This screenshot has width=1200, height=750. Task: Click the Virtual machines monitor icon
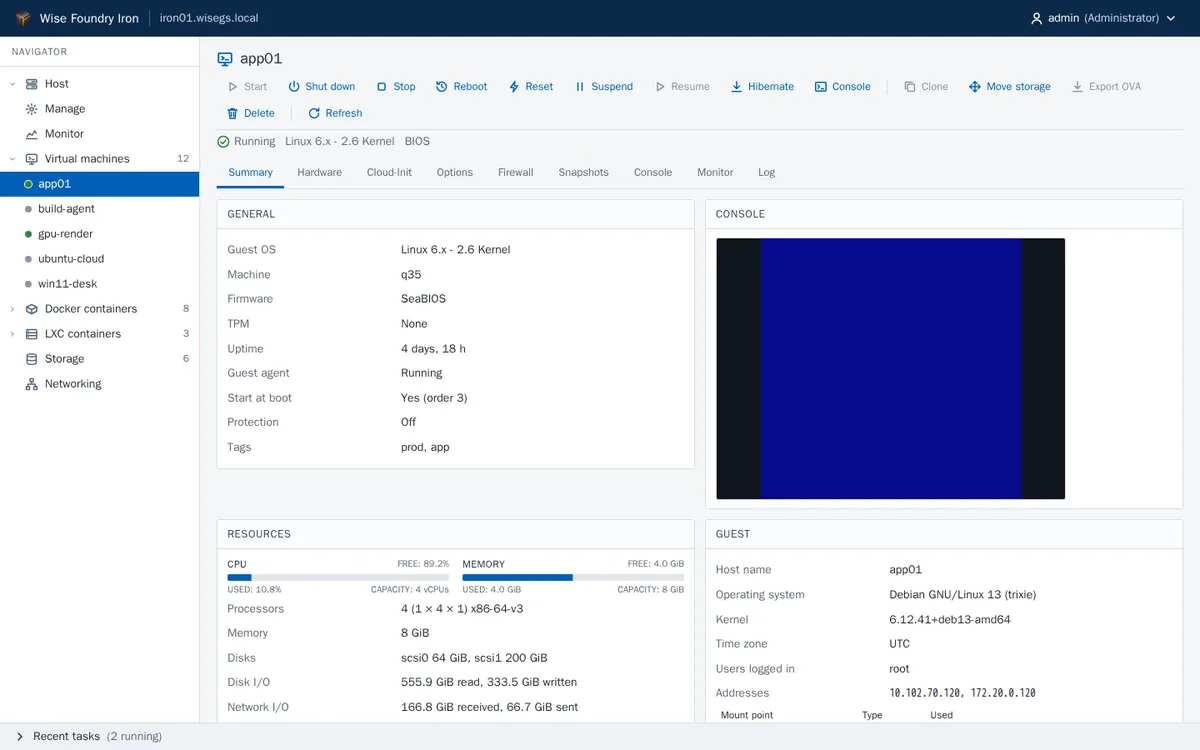[x=32, y=159]
